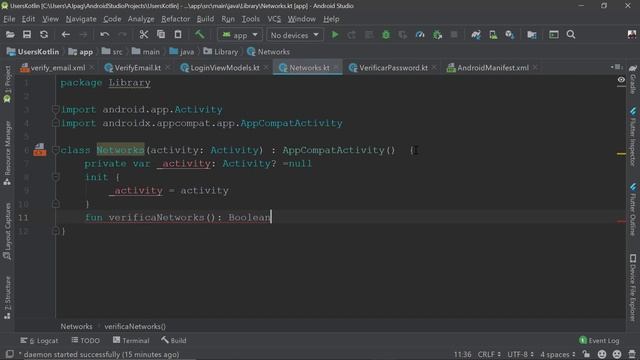The height and width of the screenshot is (360, 640).
Task: Open the No devices dropdown
Action: 294,35
